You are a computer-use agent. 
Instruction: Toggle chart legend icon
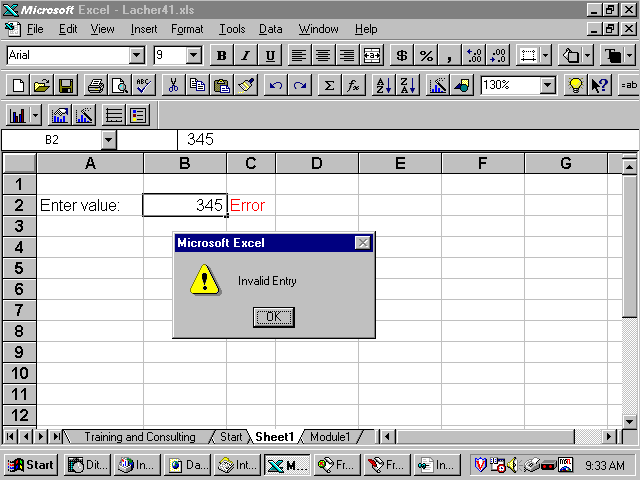pyautogui.click(x=138, y=116)
